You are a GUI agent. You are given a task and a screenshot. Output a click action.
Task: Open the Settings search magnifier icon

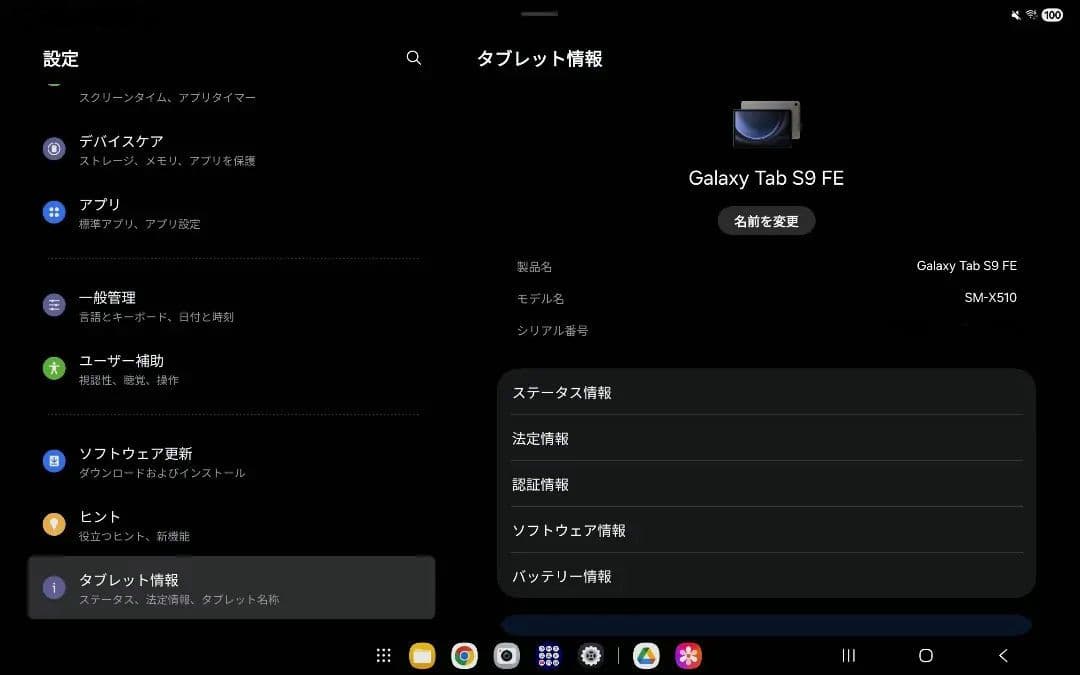point(413,58)
